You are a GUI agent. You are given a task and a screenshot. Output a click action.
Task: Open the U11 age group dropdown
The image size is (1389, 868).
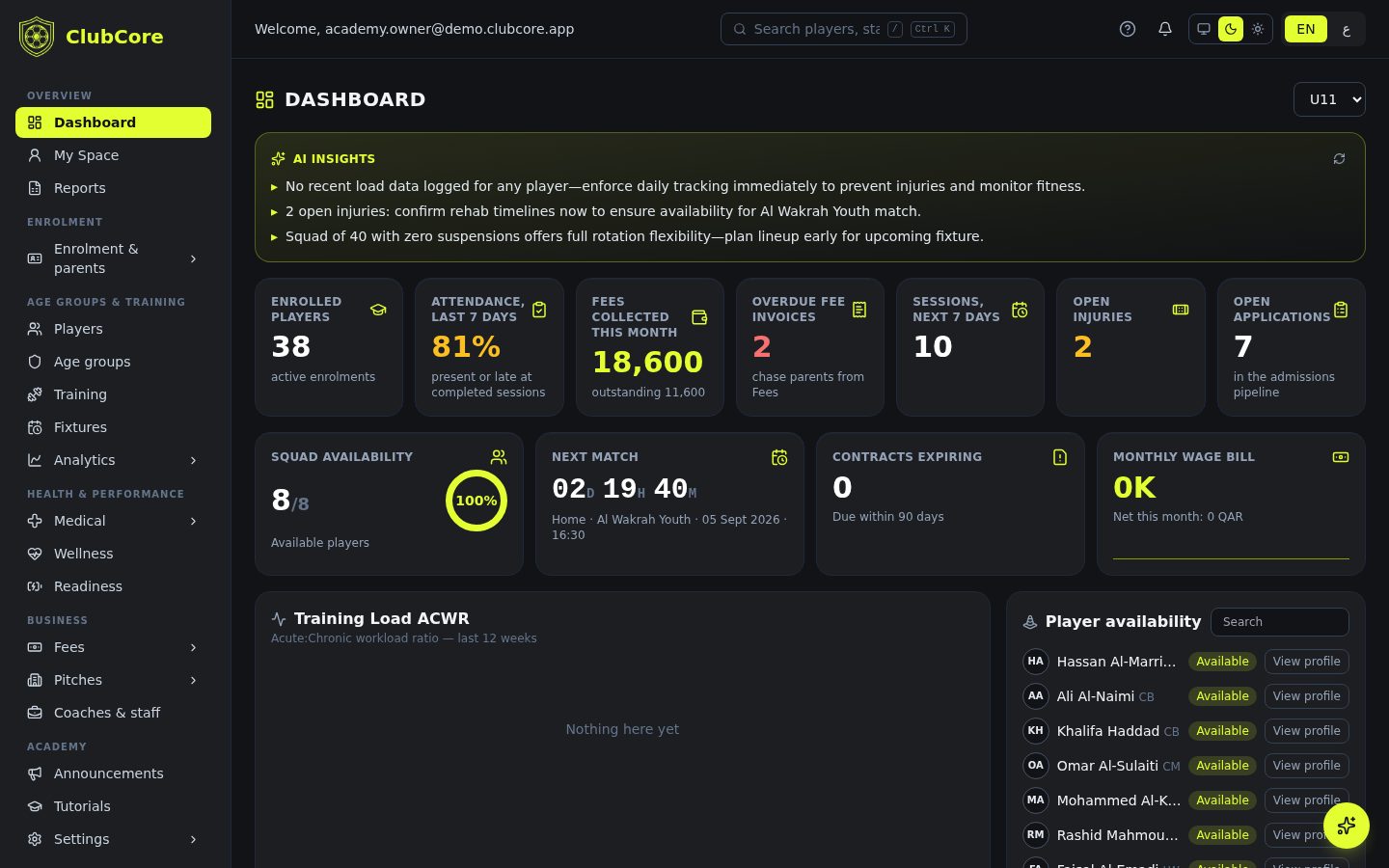[1329, 99]
